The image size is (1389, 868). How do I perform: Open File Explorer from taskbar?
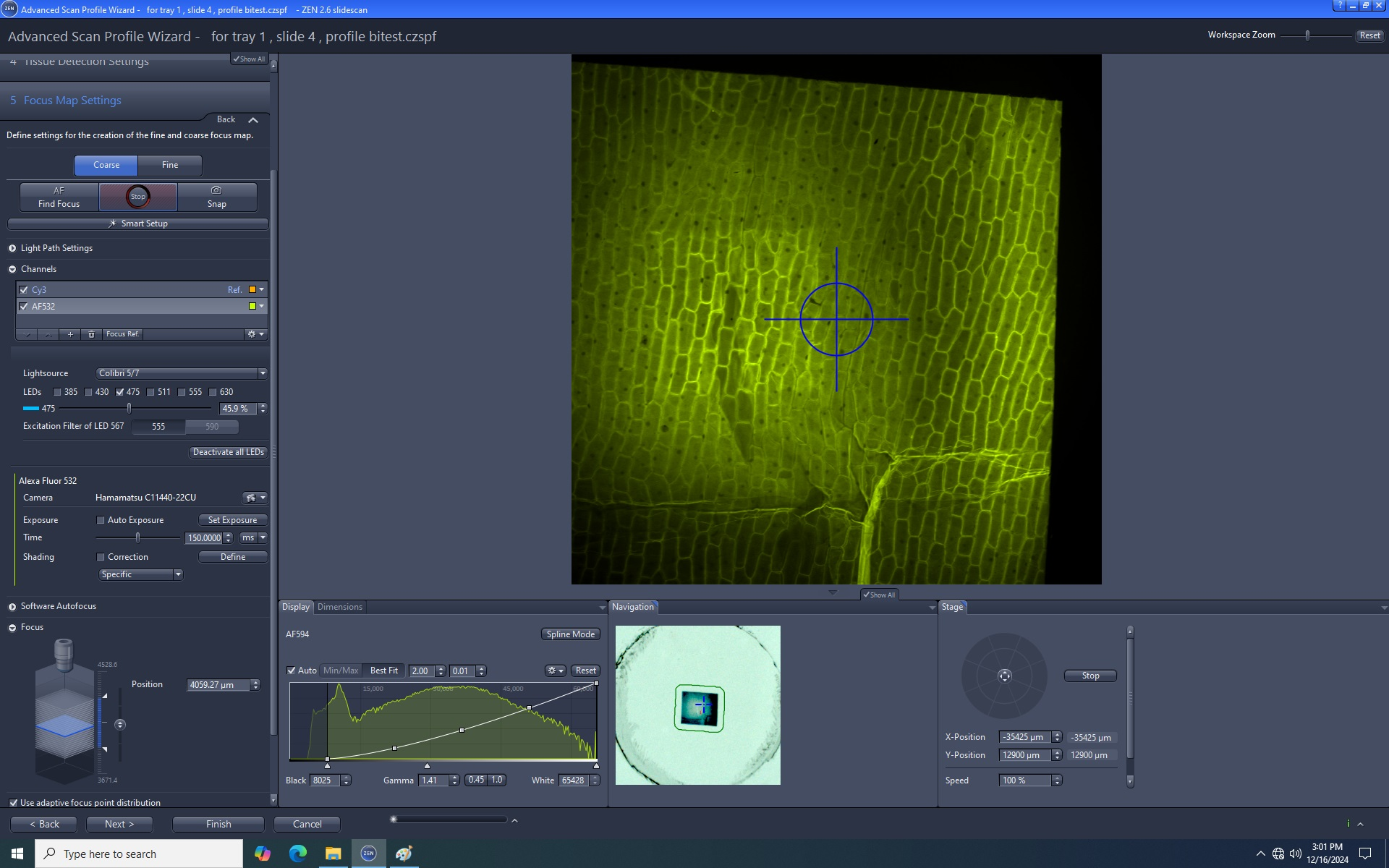point(333,854)
